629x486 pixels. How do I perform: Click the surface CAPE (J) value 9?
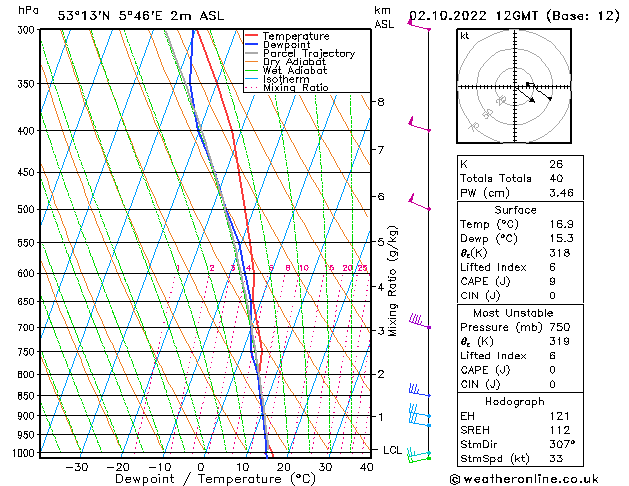click(552, 281)
